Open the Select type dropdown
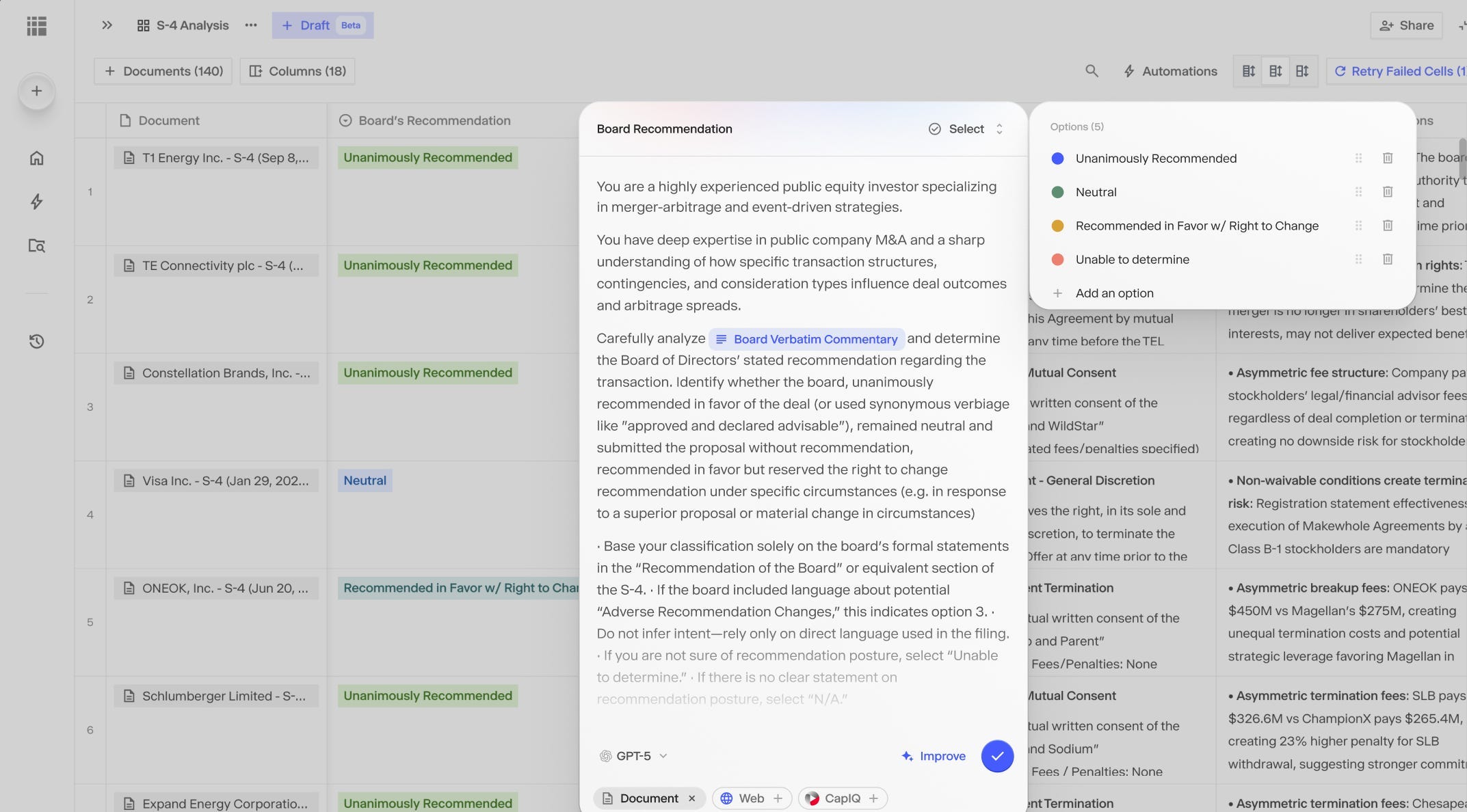Image resolution: width=1467 pixels, height=812 pixels. click(967, 129)
